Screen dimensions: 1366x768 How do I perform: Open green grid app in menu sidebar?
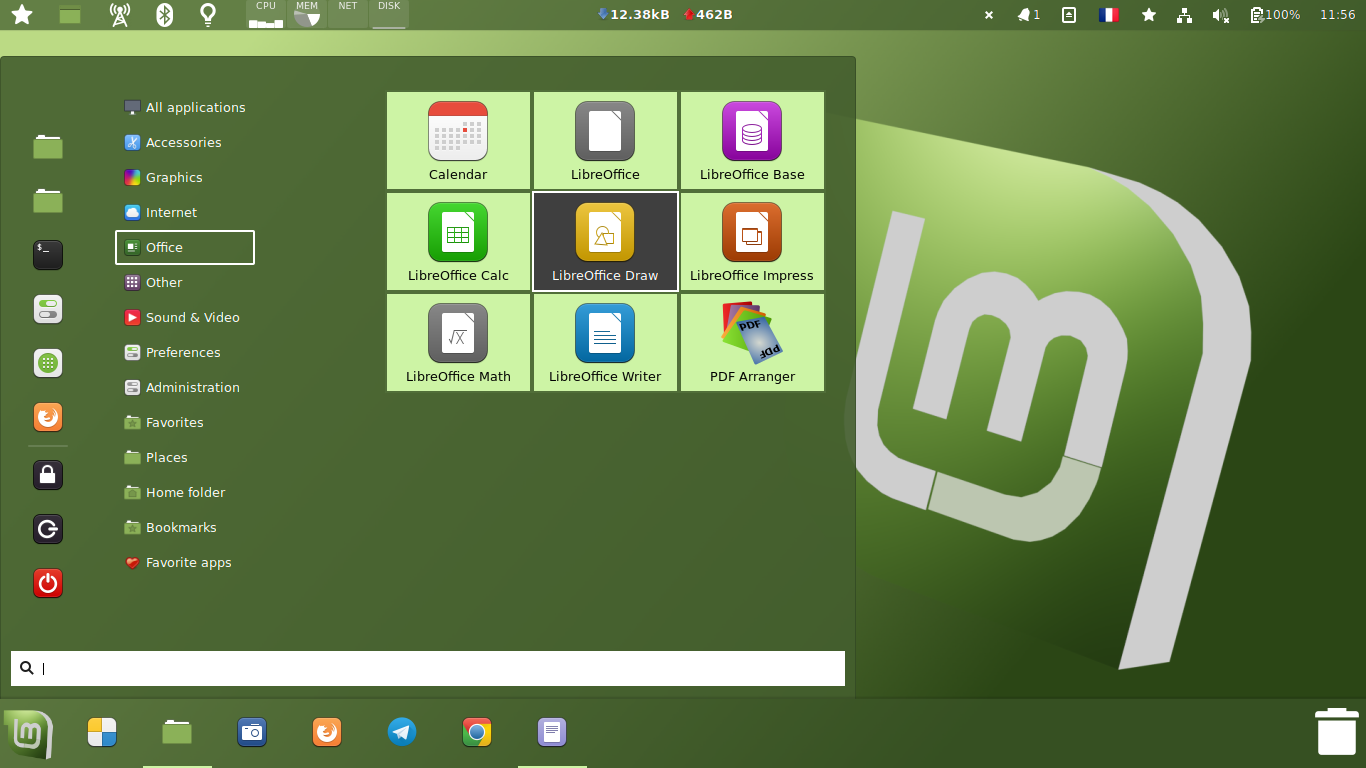click(48, 363)
